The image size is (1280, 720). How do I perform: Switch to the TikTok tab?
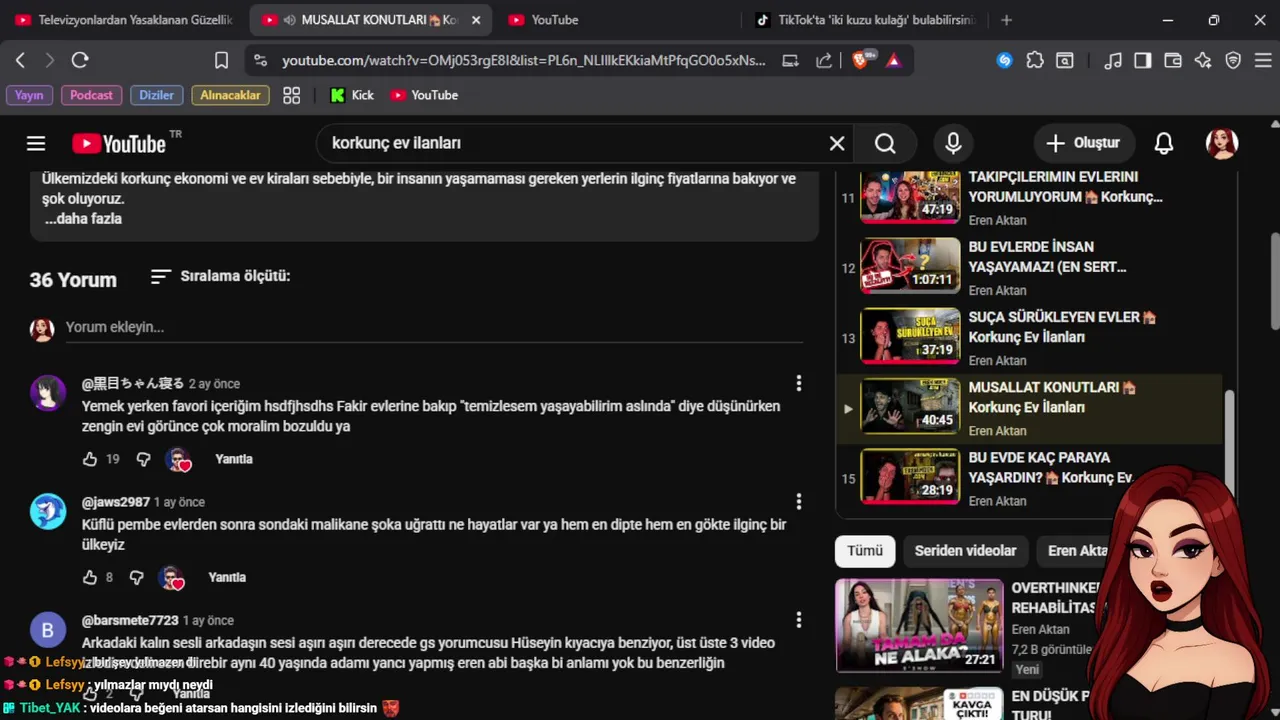pos(866,20)
